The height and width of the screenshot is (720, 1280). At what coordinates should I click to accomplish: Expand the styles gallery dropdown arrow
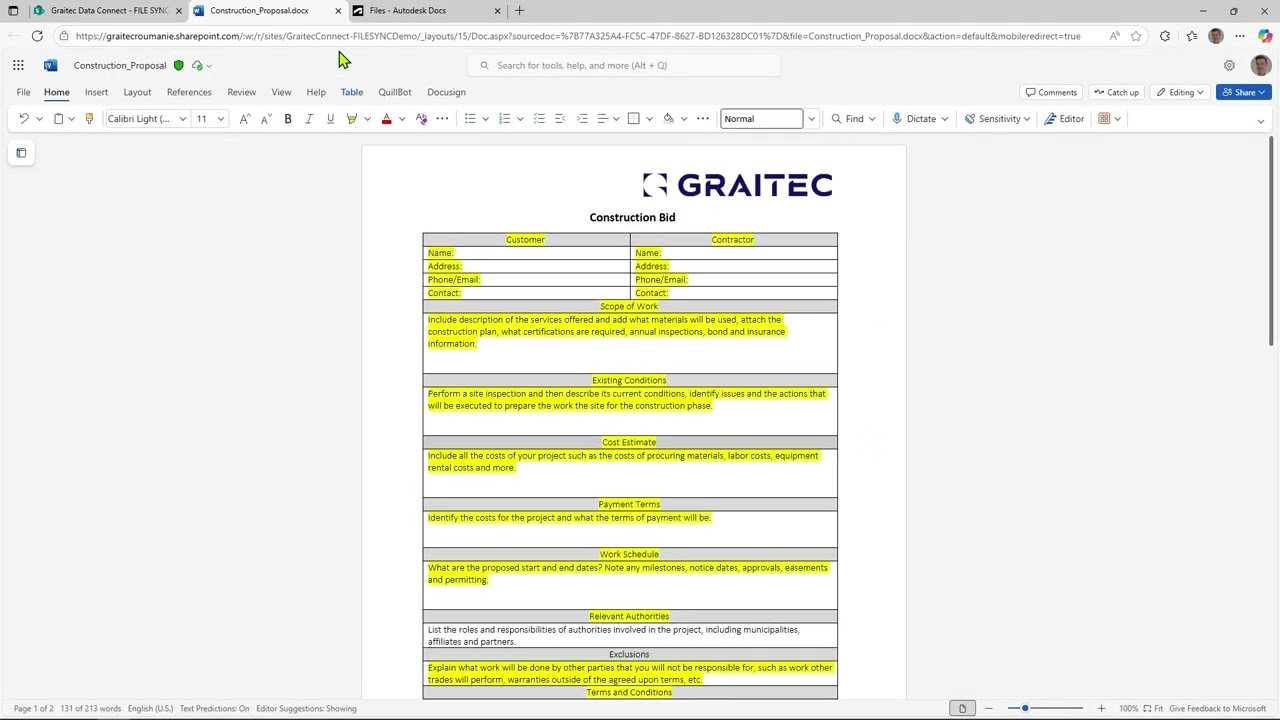[x=811, y=119]
